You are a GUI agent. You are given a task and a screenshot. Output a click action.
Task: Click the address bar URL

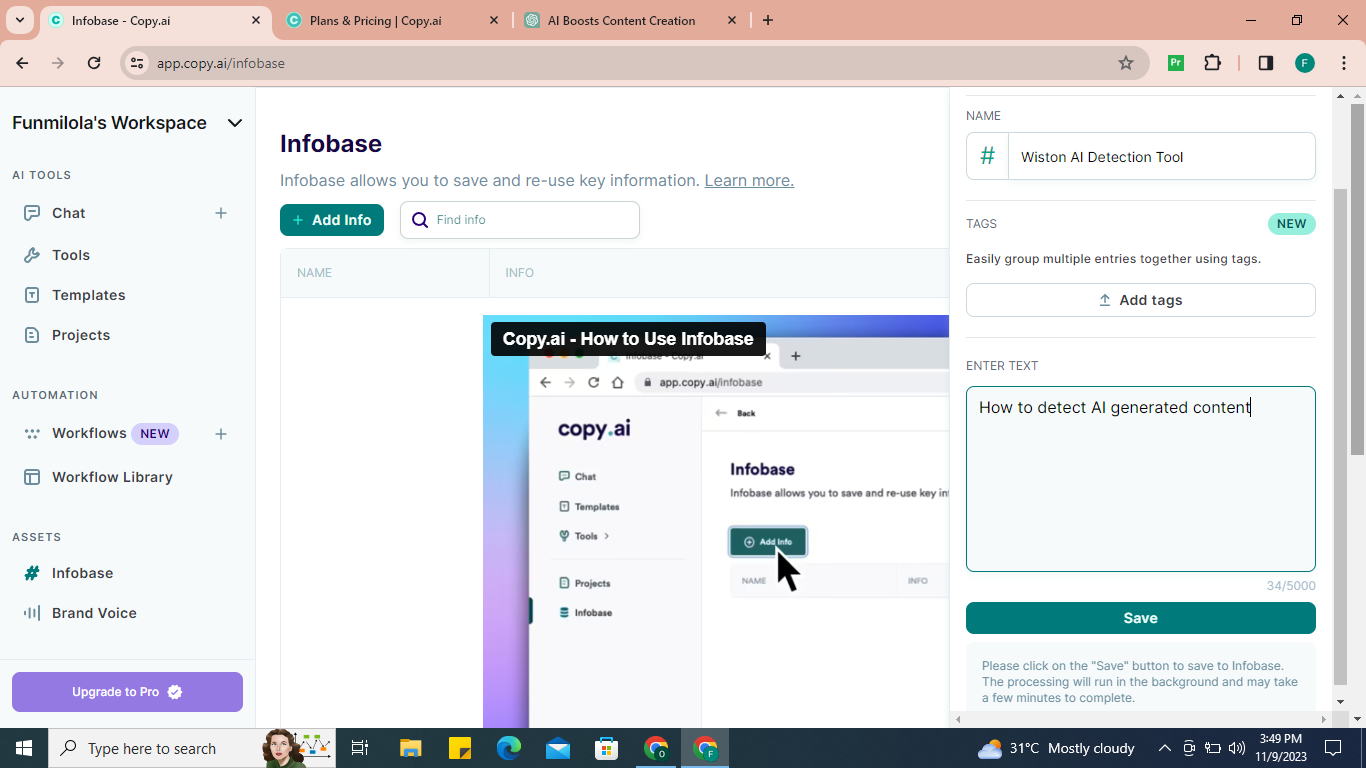pos(221,63)
